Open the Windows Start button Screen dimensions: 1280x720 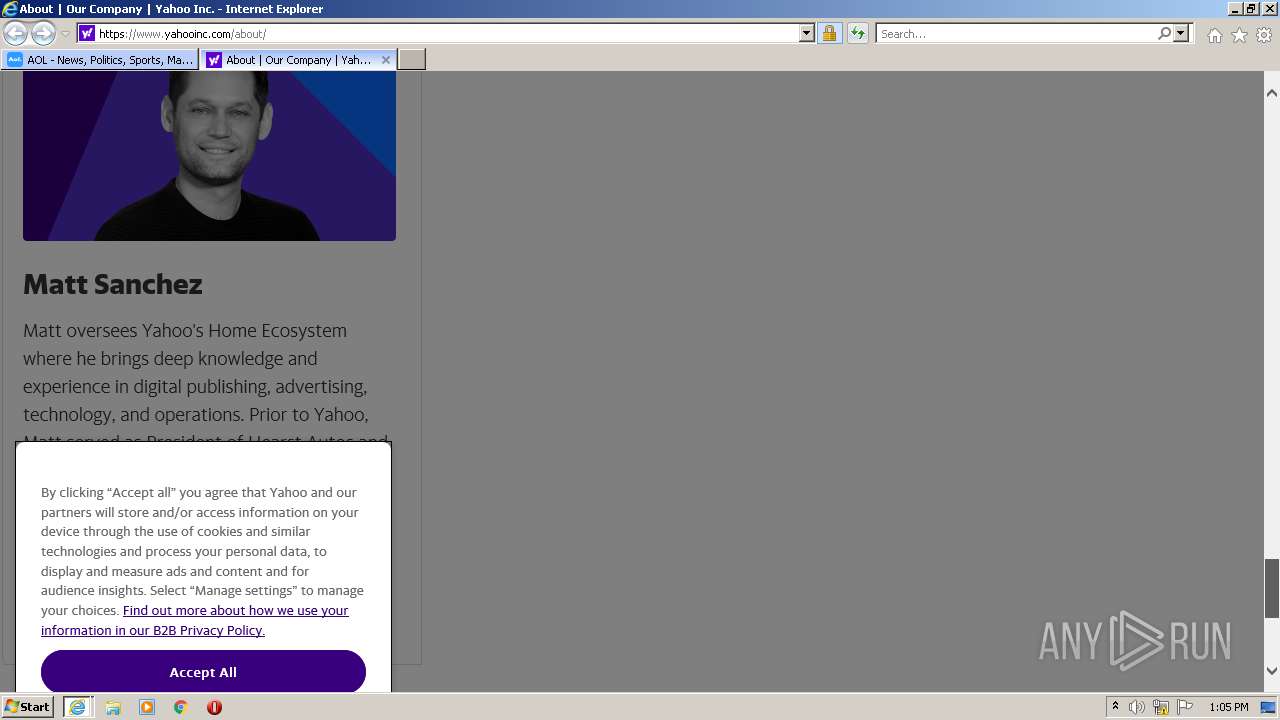[x=28, y=706]
